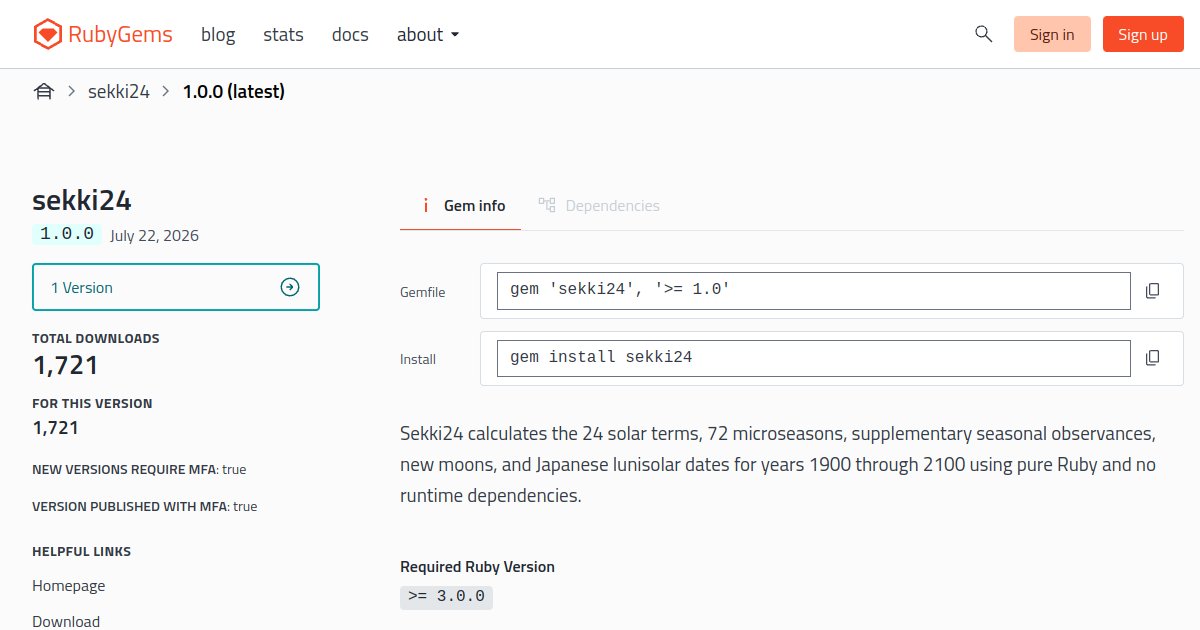Copy the Gemfile line icon
The height and width of the screenshot is (630, 1200).
[1152, 291]
